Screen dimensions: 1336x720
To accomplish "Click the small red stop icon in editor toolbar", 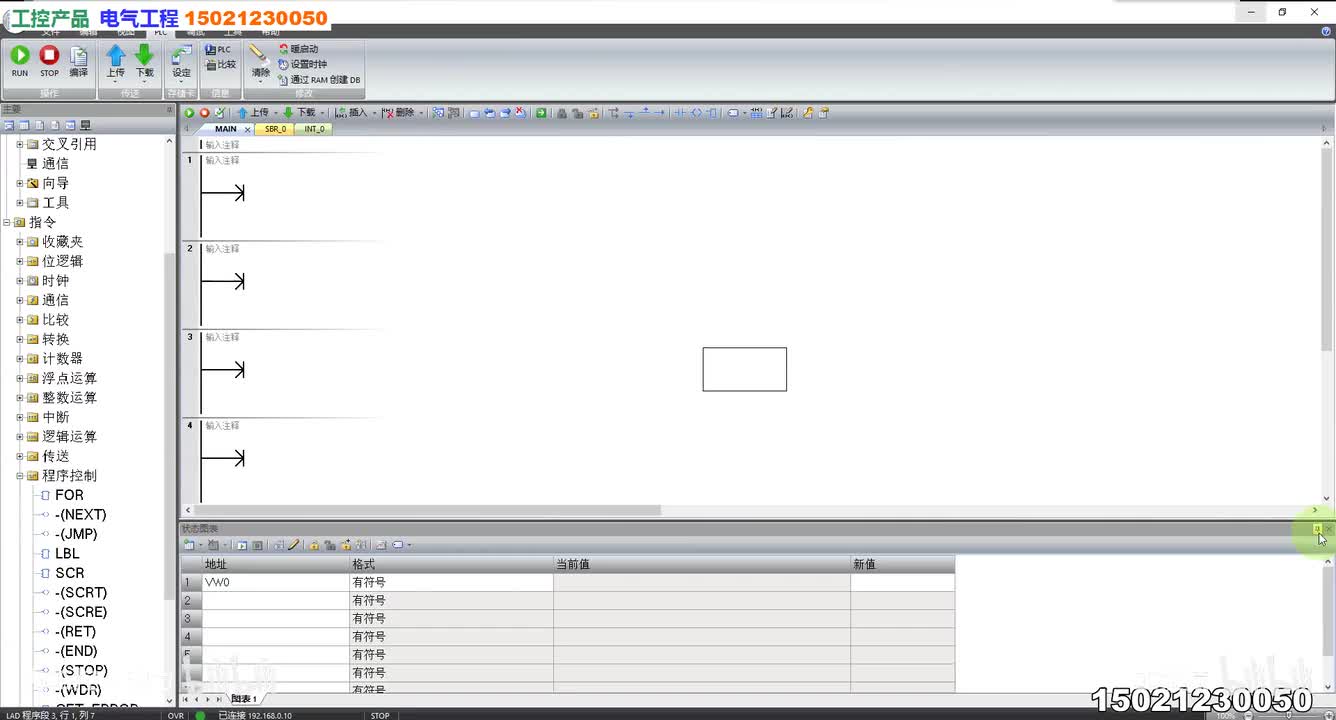I will click(x=204, y=113).
